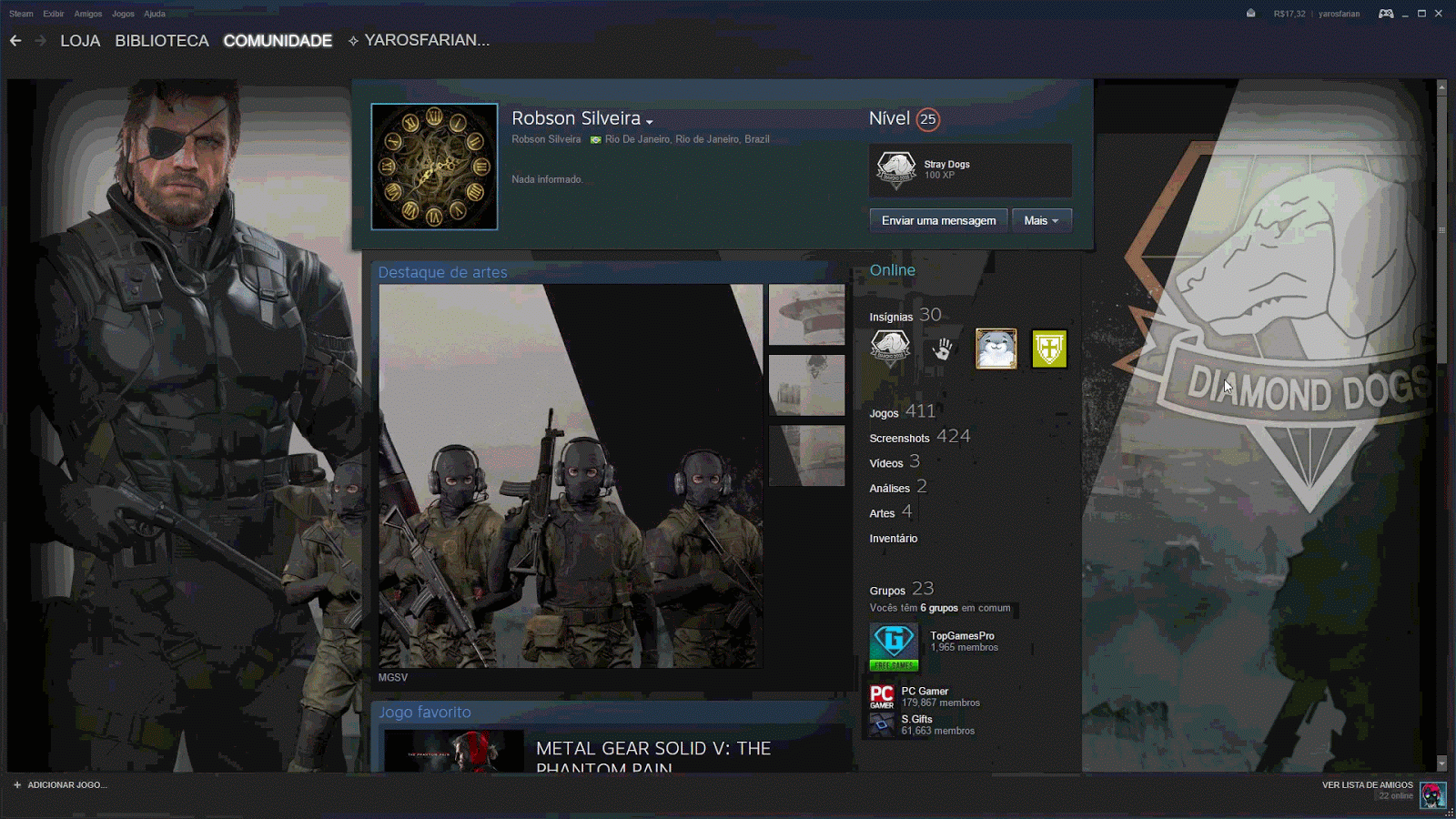Open the TopGamesPro group name
This screenshot has width=1456, height=819.
tap(962, 636)
